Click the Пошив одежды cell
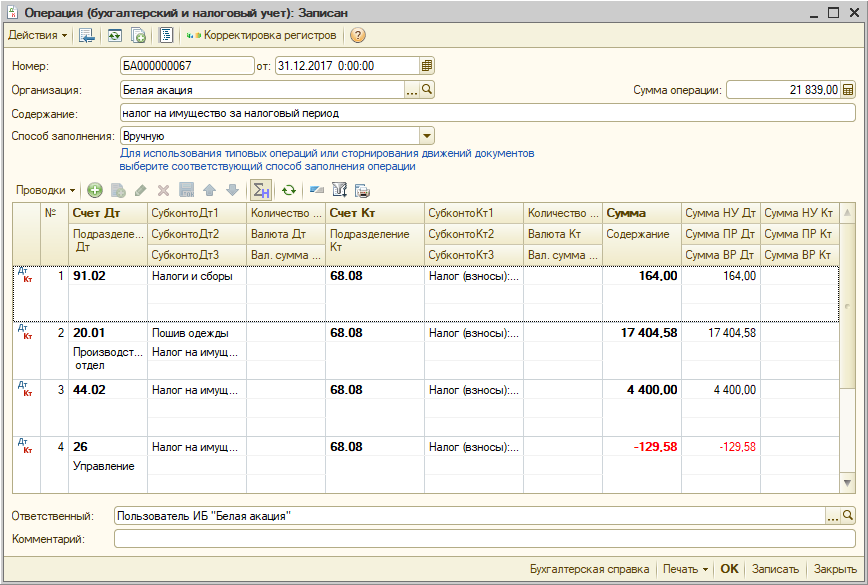The image size is (868, 585). (197, 333)
